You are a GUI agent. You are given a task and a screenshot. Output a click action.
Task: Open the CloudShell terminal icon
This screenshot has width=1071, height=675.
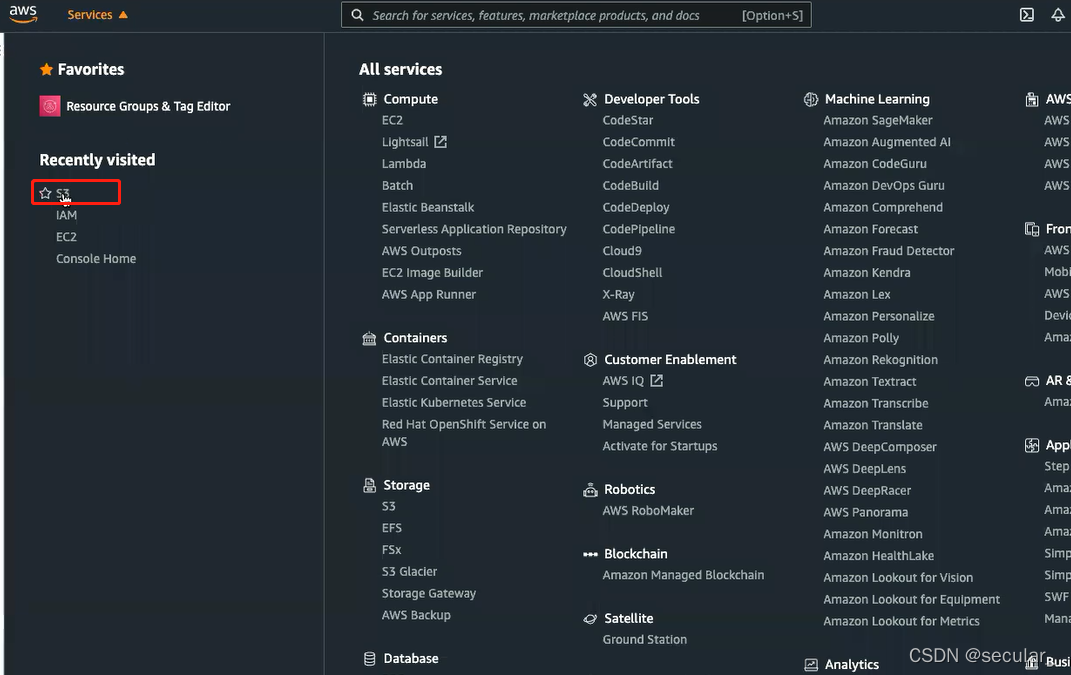1027,14
